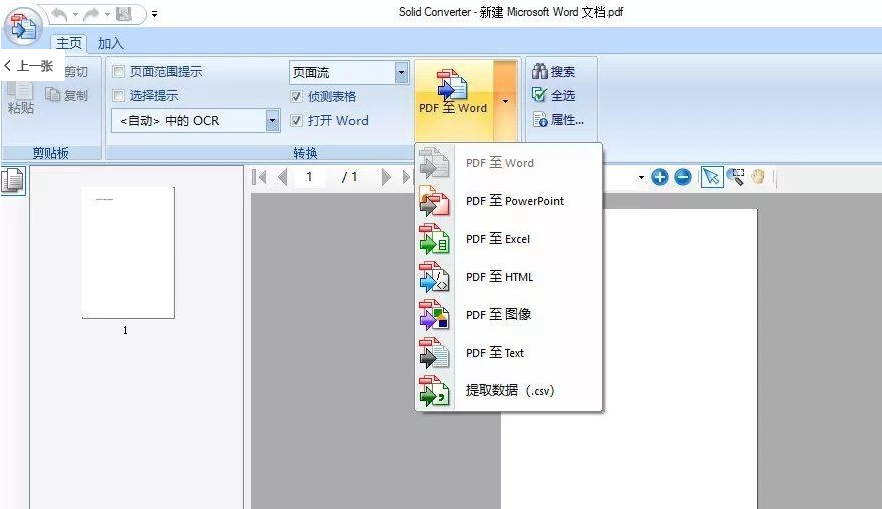Go to previous page navigation arrow
882x509 pixels.
283,177
